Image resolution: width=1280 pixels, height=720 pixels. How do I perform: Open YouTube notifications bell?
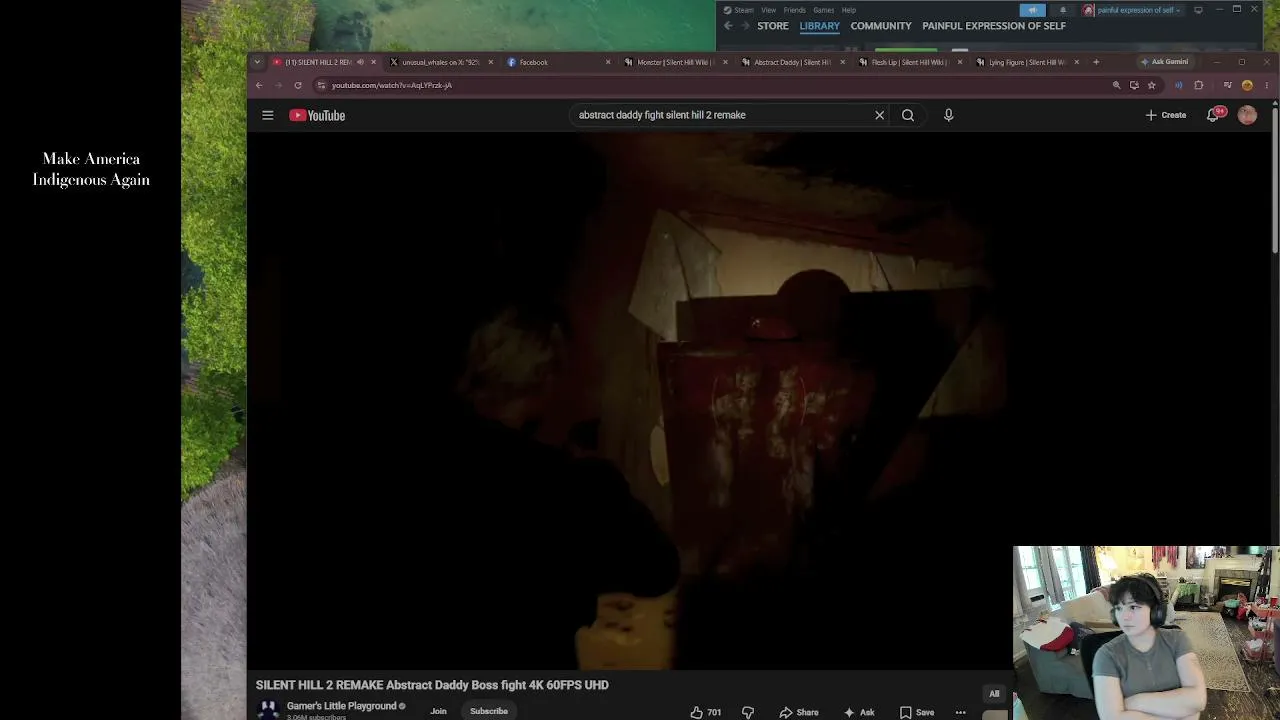coord(1215,114)
